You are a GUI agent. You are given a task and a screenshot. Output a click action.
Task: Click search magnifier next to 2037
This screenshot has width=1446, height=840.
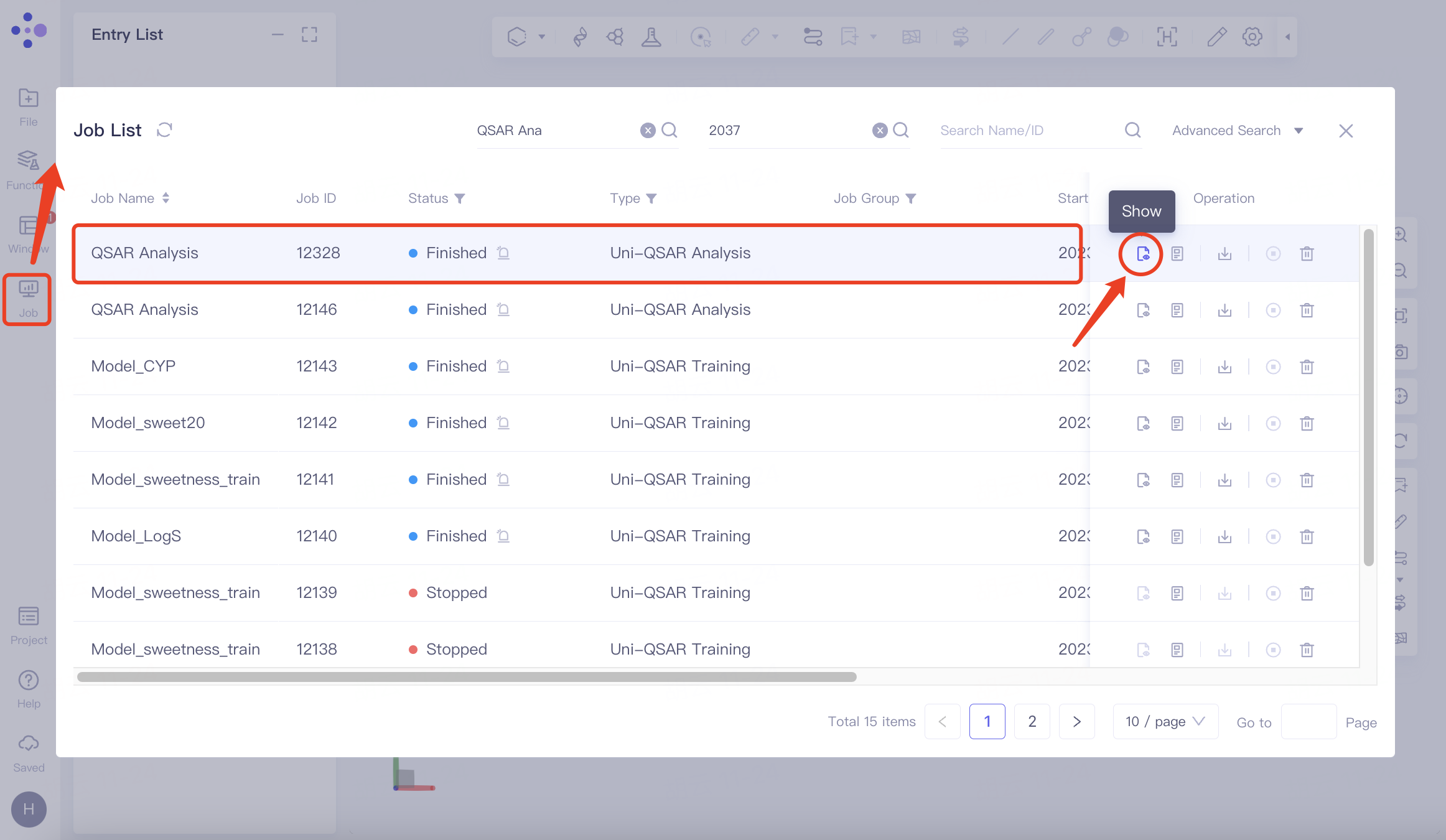point(900,130)
